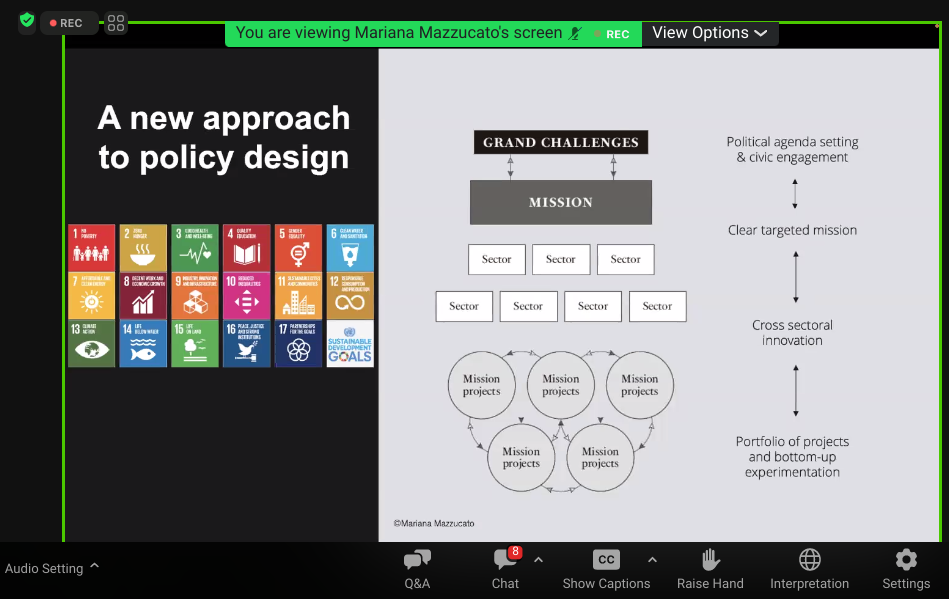Expand the chevron next to Chat

coord(538,560)
